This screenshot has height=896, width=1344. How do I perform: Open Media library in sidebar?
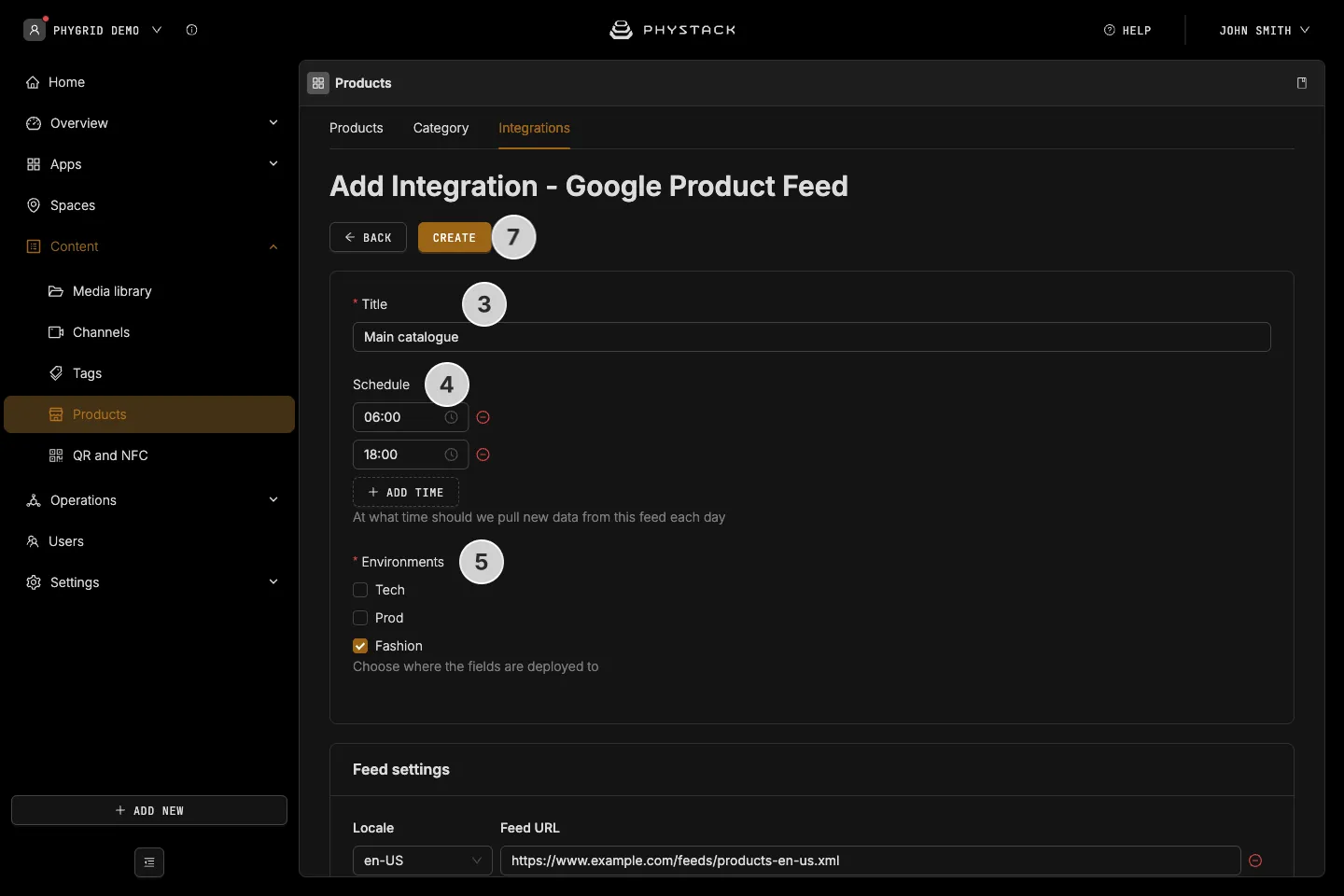(x=149, y=291)
